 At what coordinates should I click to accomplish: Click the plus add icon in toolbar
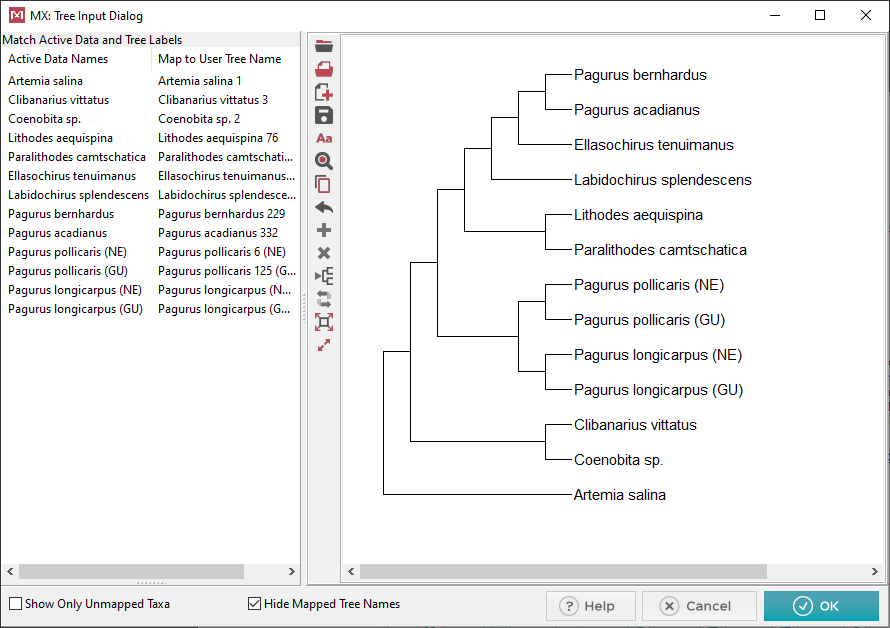323,230
